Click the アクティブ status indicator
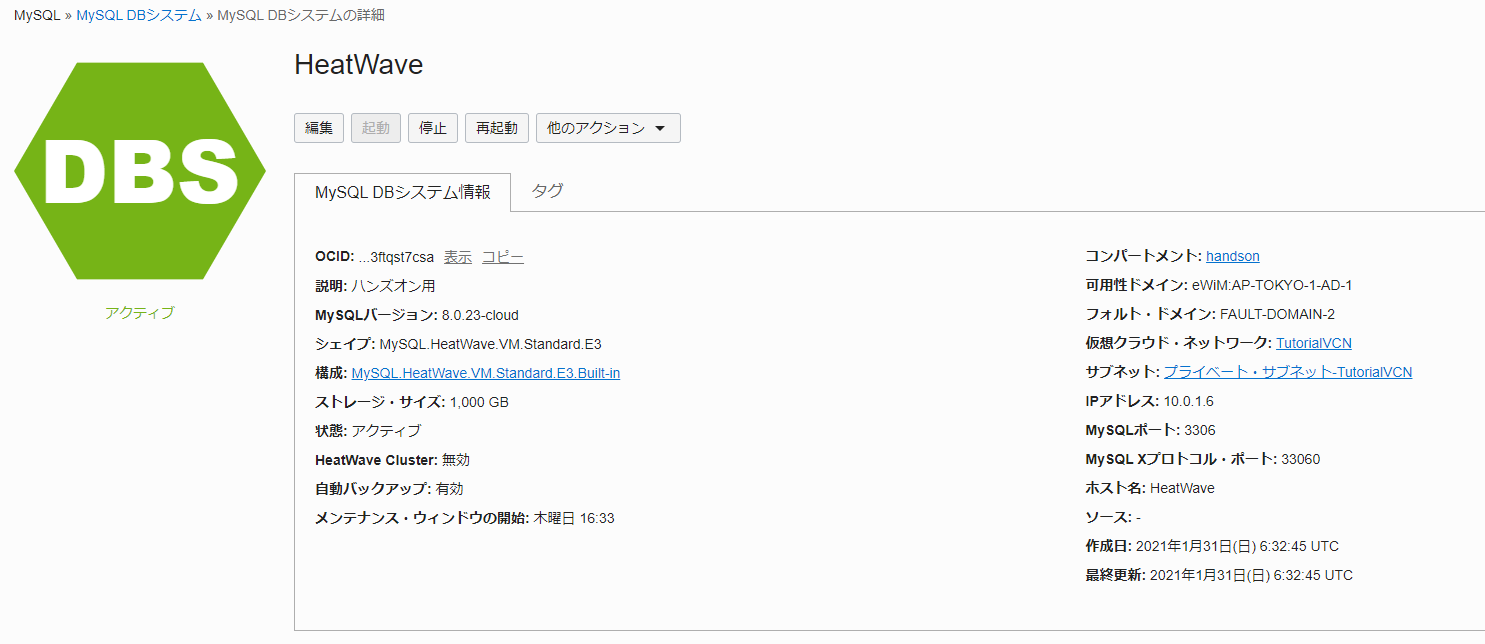Screen dimensions: 1485x644 click(139, 314)
